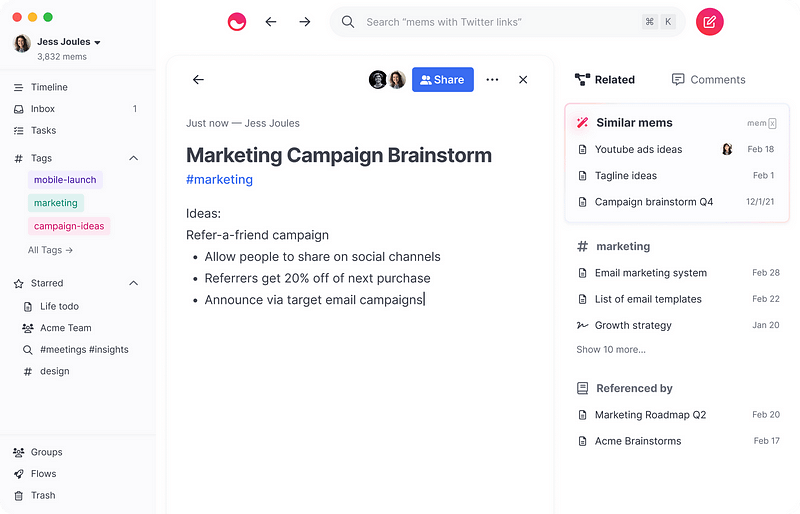The image size is (800, 514).
Task: Select the campaign-ideas tag
Action: coord(69,226)
